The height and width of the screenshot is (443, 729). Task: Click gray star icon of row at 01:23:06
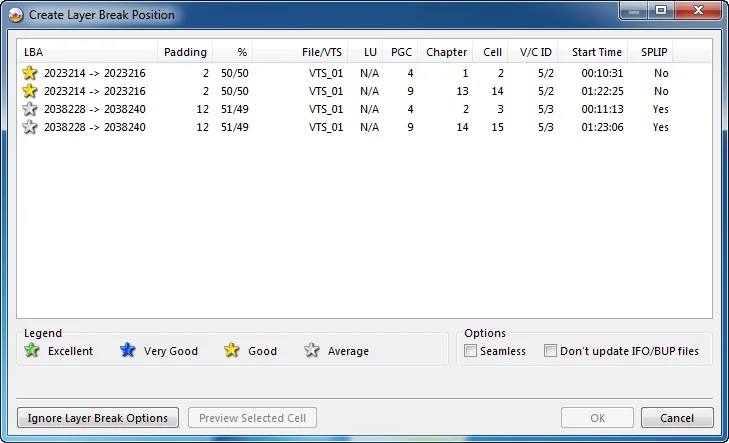[30, 127]
